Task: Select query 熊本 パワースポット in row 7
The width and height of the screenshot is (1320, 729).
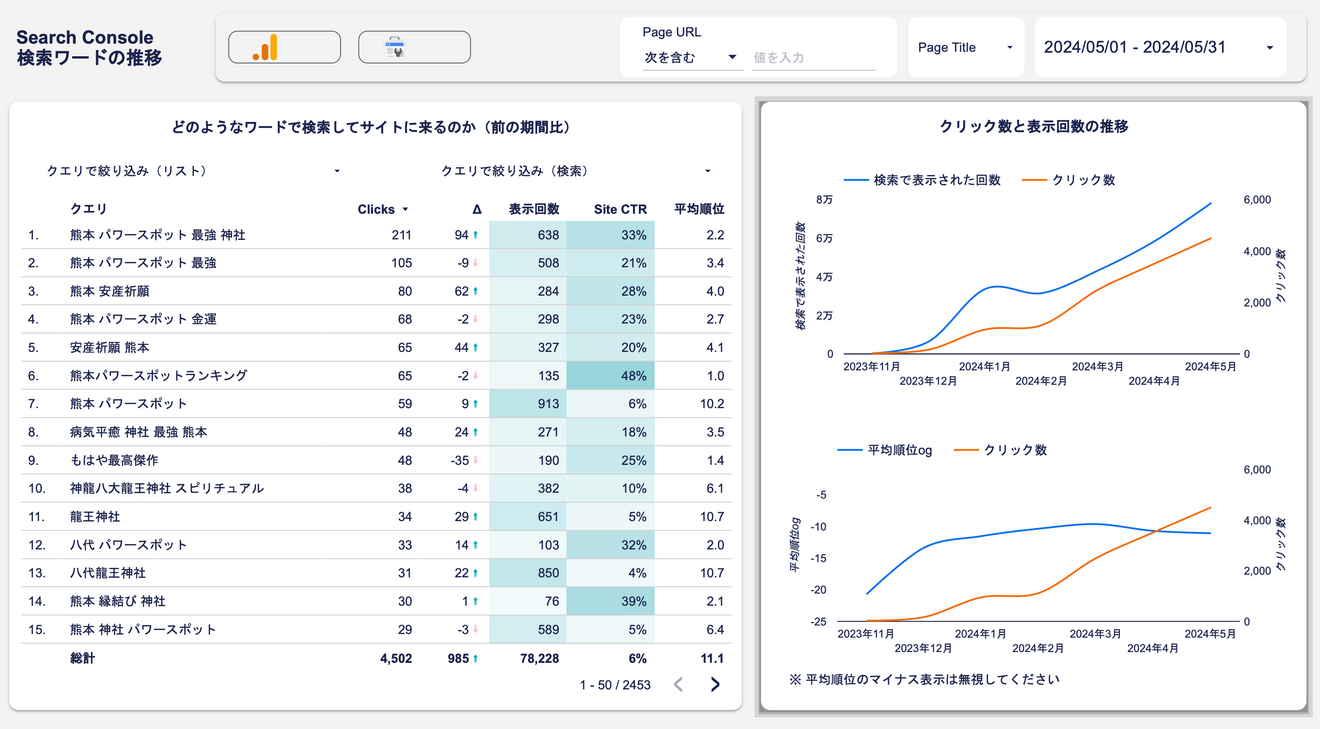Action: click(129, 404)
